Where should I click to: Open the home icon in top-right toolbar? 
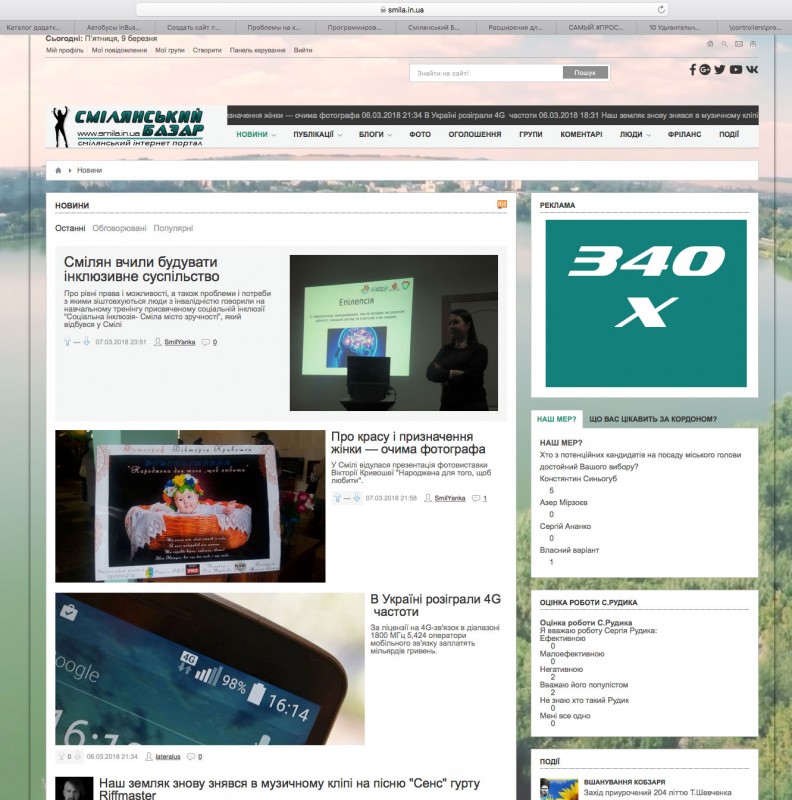pos(710,44)
